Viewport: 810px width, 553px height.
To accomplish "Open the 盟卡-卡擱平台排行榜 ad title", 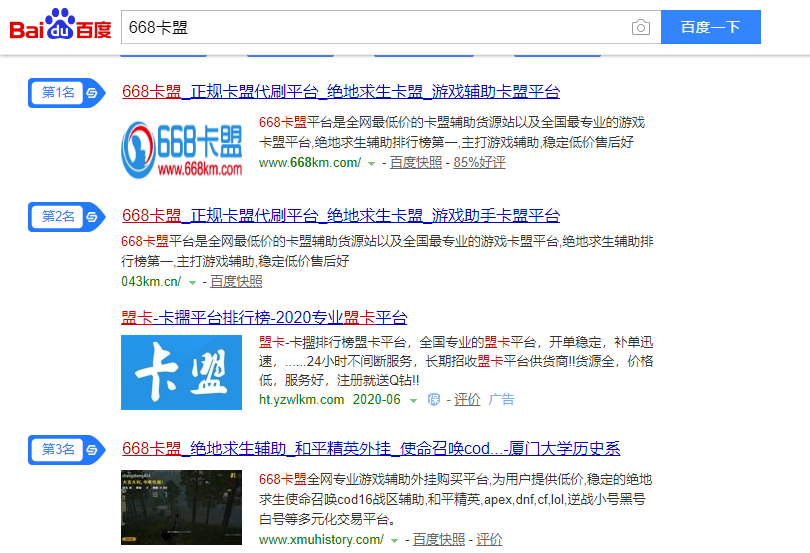I will 264,317.
